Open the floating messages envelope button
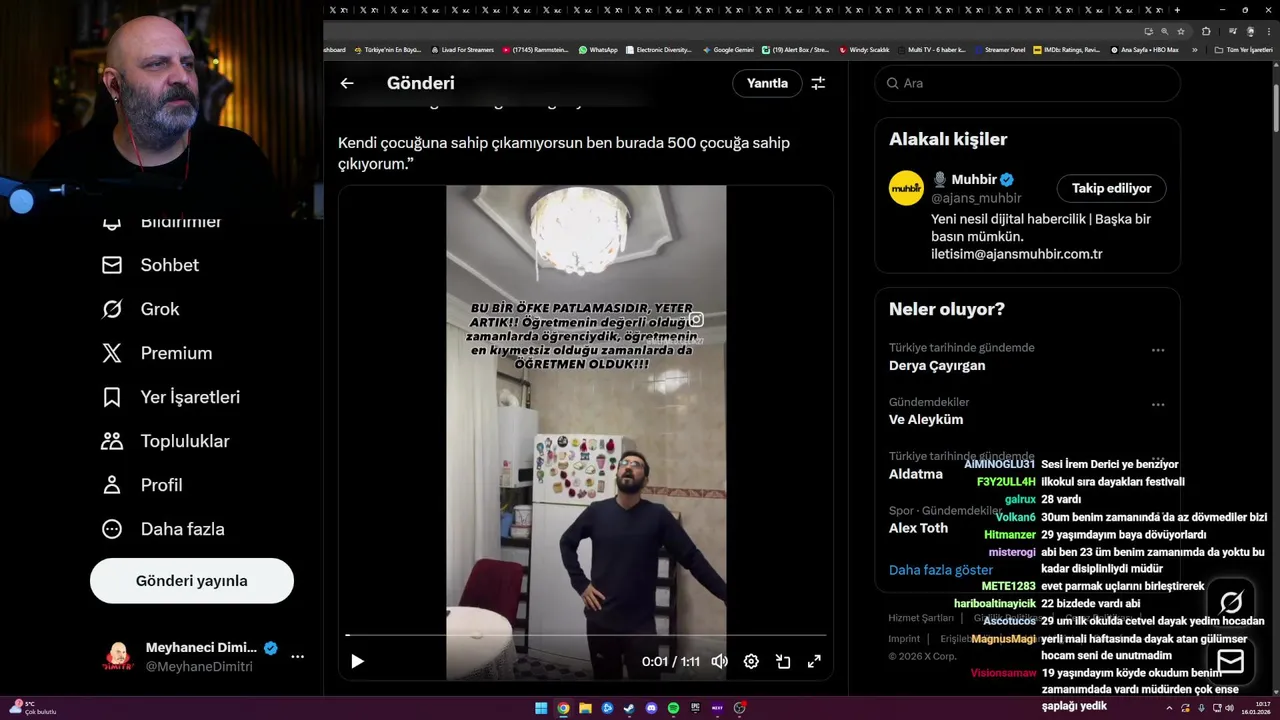The image size is (1280, 720). tap(1231, 661)
